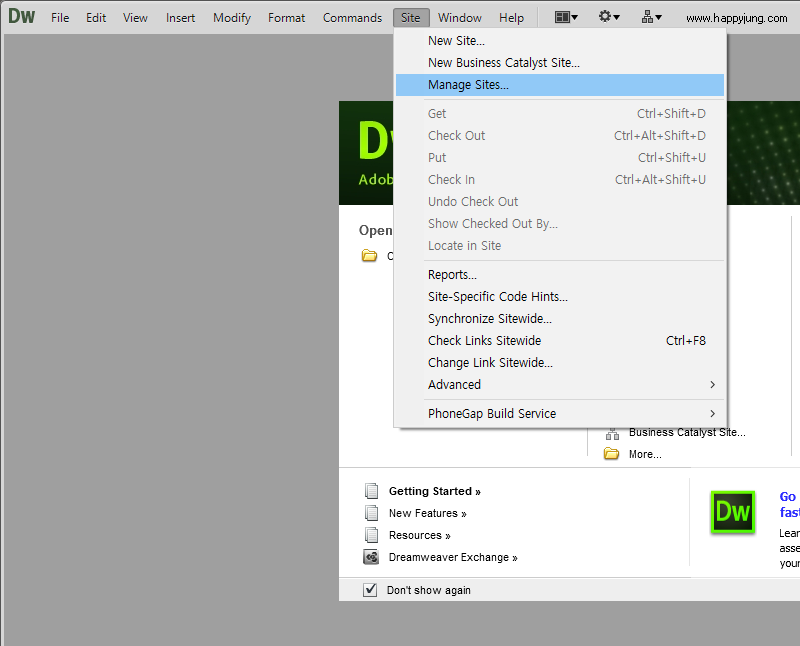The height and width of the screenshot is (646, 800).
Task: Open the File menu
Action: (x=60, y=18)
